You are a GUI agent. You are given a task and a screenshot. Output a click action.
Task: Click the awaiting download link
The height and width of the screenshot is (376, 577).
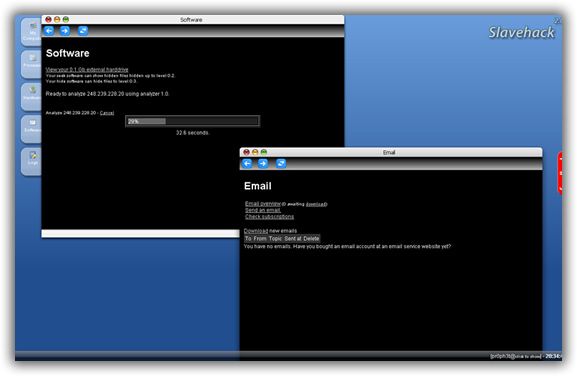pyautogui.click(x=316, y=204)
